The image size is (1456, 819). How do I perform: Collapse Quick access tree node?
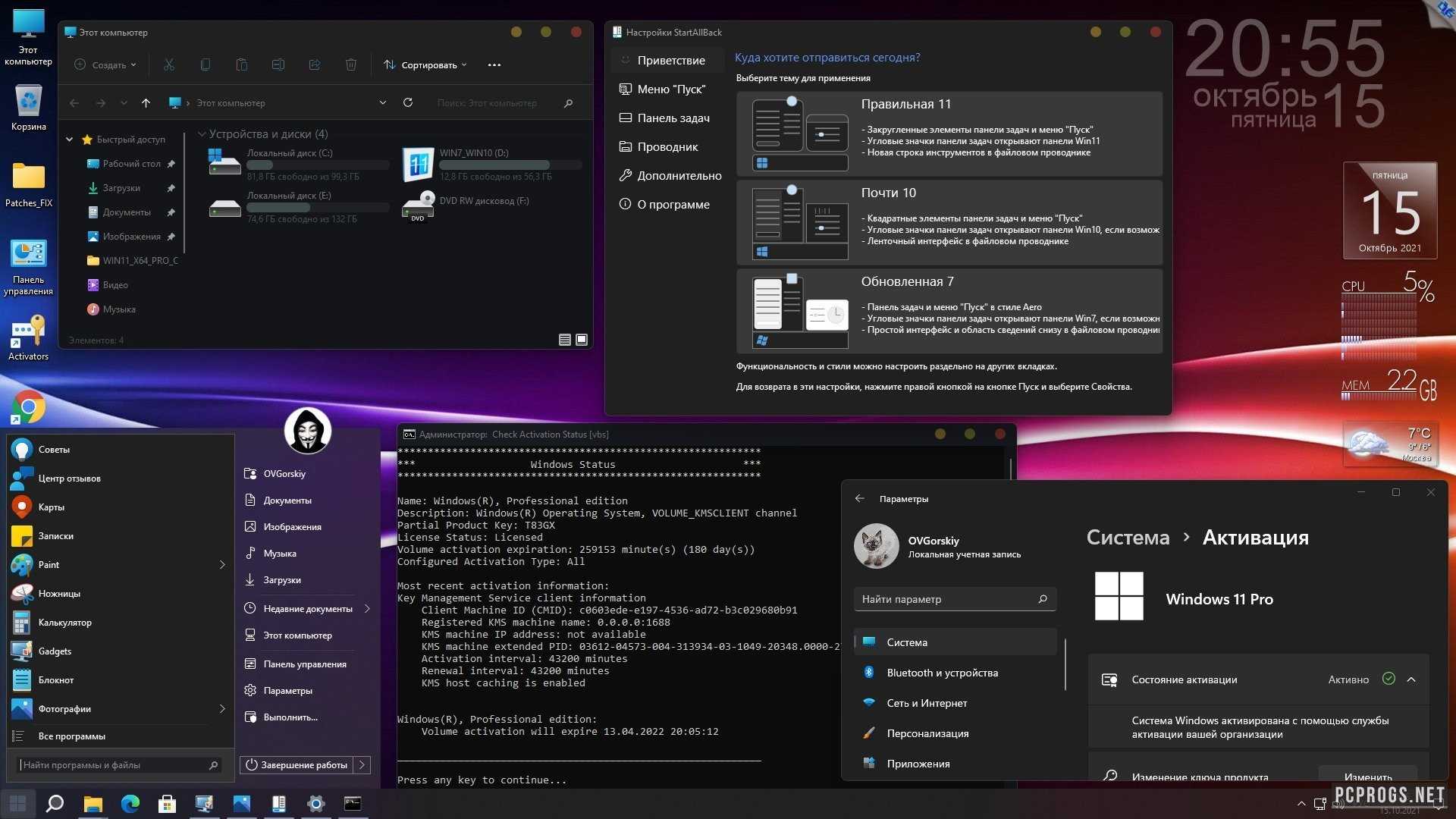coord(70,140)
